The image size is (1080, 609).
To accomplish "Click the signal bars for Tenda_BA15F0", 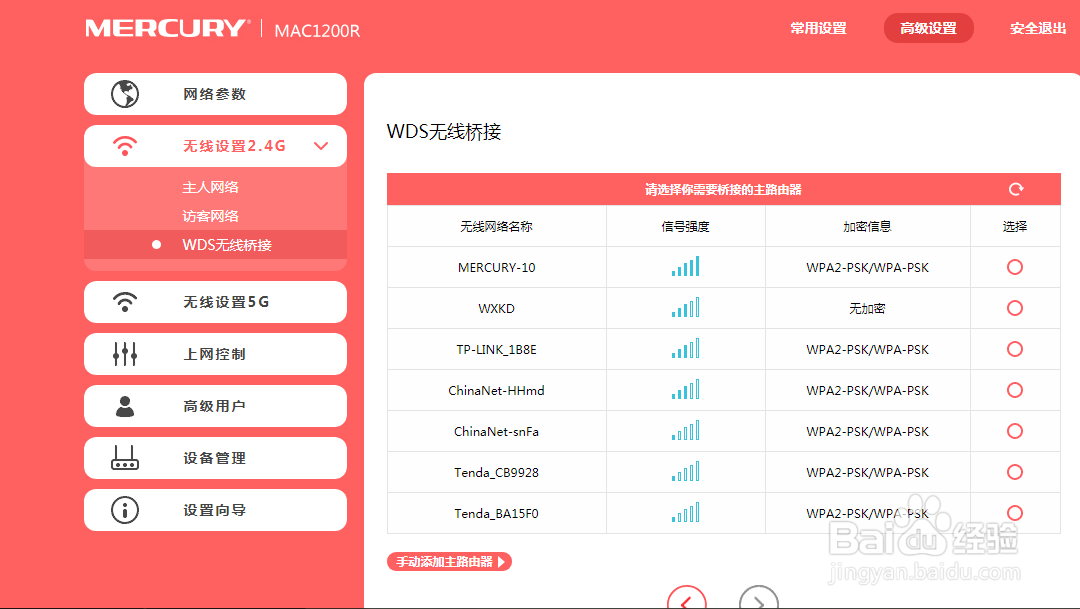I will point(685,513).
